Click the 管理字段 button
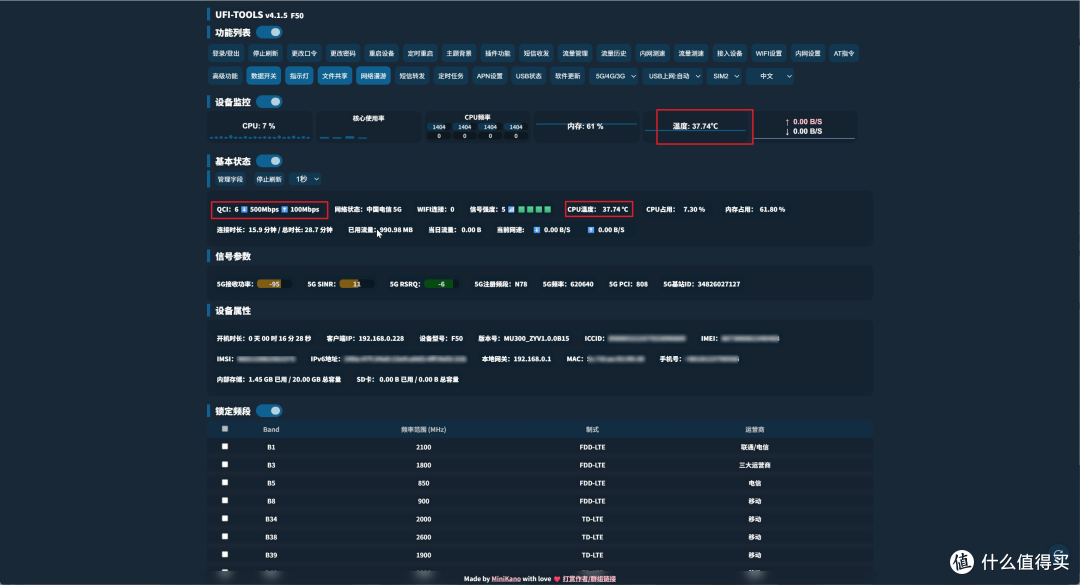1080x585 pixels. click(230, 179)
